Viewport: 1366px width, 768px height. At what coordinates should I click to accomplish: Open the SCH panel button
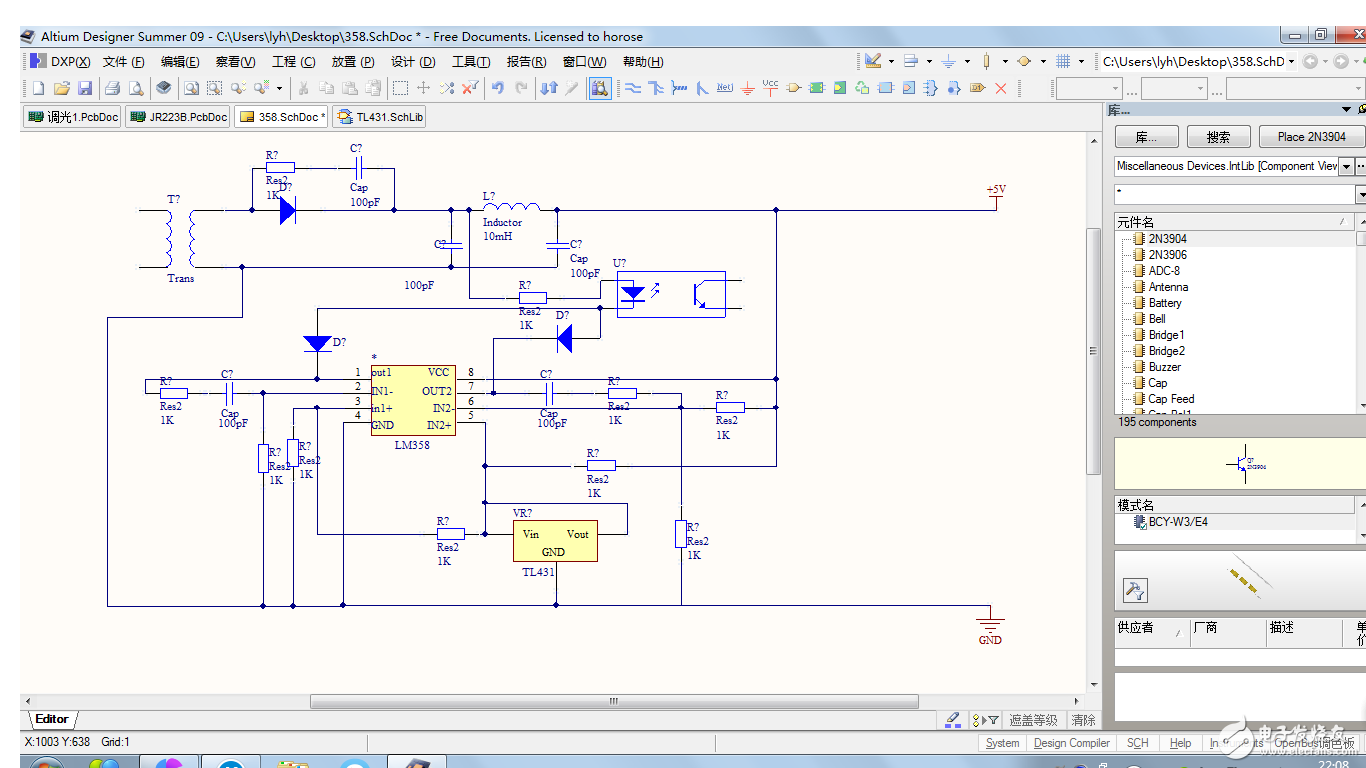point(1138,743)
